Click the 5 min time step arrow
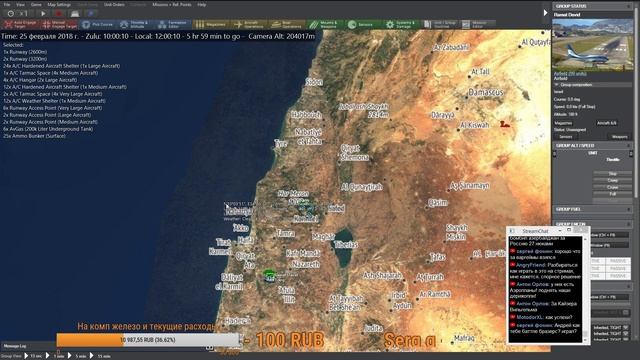This screenshot has height=360, width=640. click(70, 356)
